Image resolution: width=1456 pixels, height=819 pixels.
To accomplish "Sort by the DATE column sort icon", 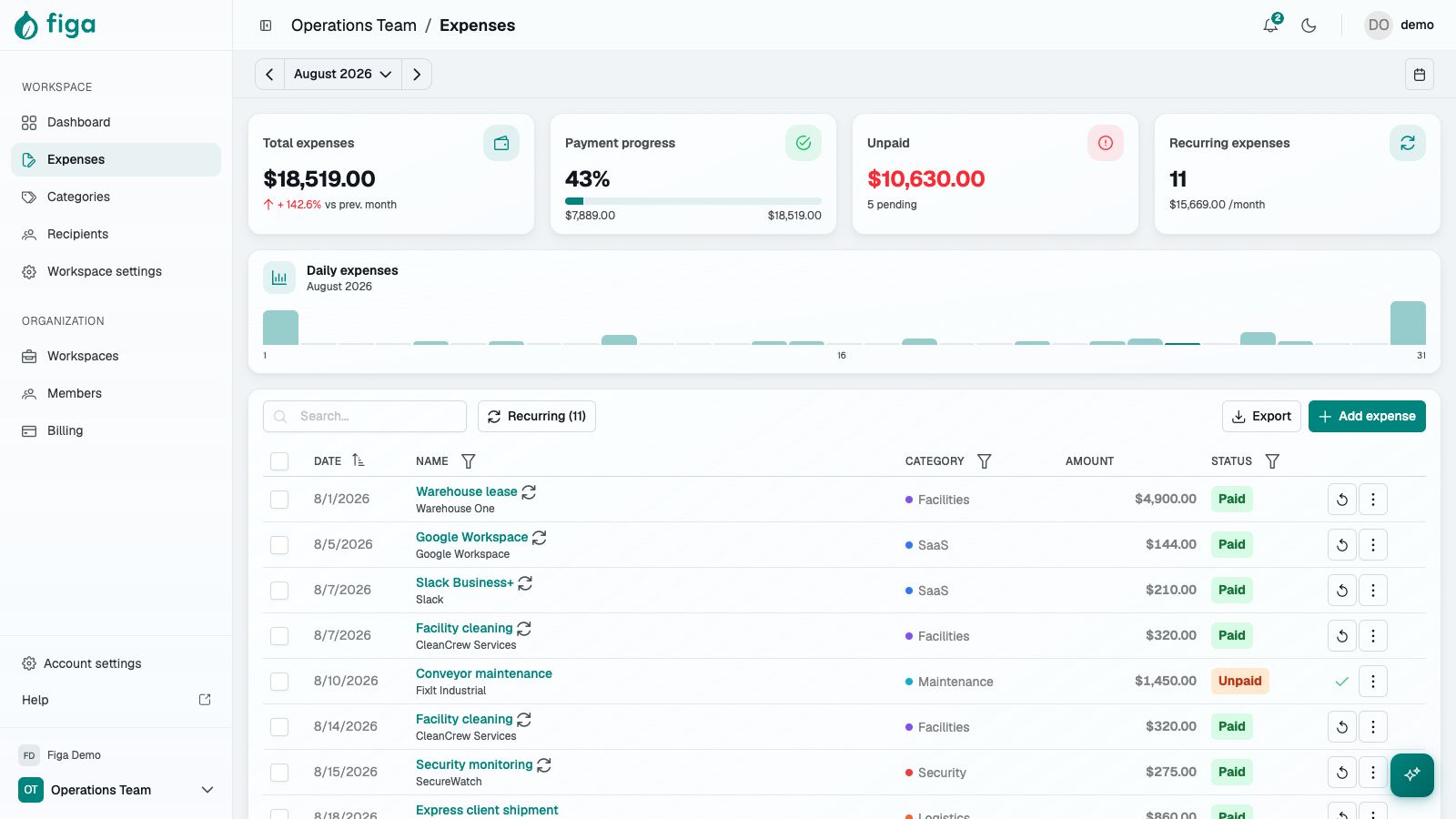I will (359, 460).
